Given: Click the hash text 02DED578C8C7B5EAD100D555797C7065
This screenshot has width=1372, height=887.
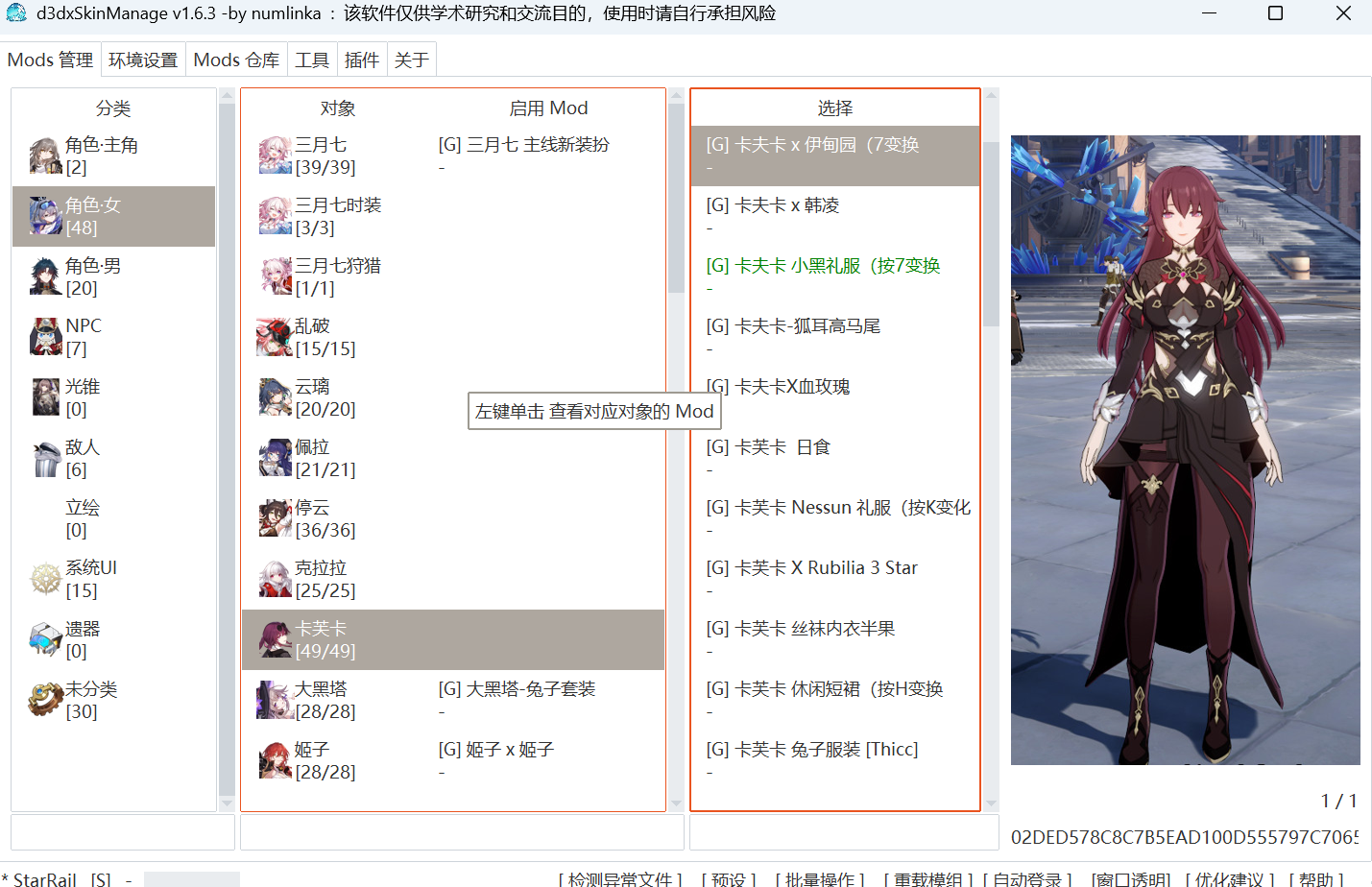Looking at the screenshot, I should coord(1185,837).
